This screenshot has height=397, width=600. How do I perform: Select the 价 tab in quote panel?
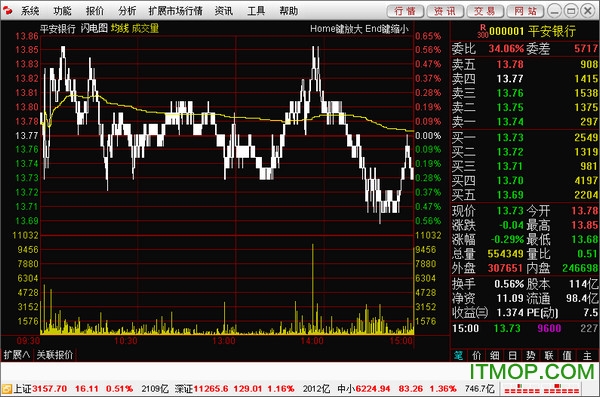point(476,356)
